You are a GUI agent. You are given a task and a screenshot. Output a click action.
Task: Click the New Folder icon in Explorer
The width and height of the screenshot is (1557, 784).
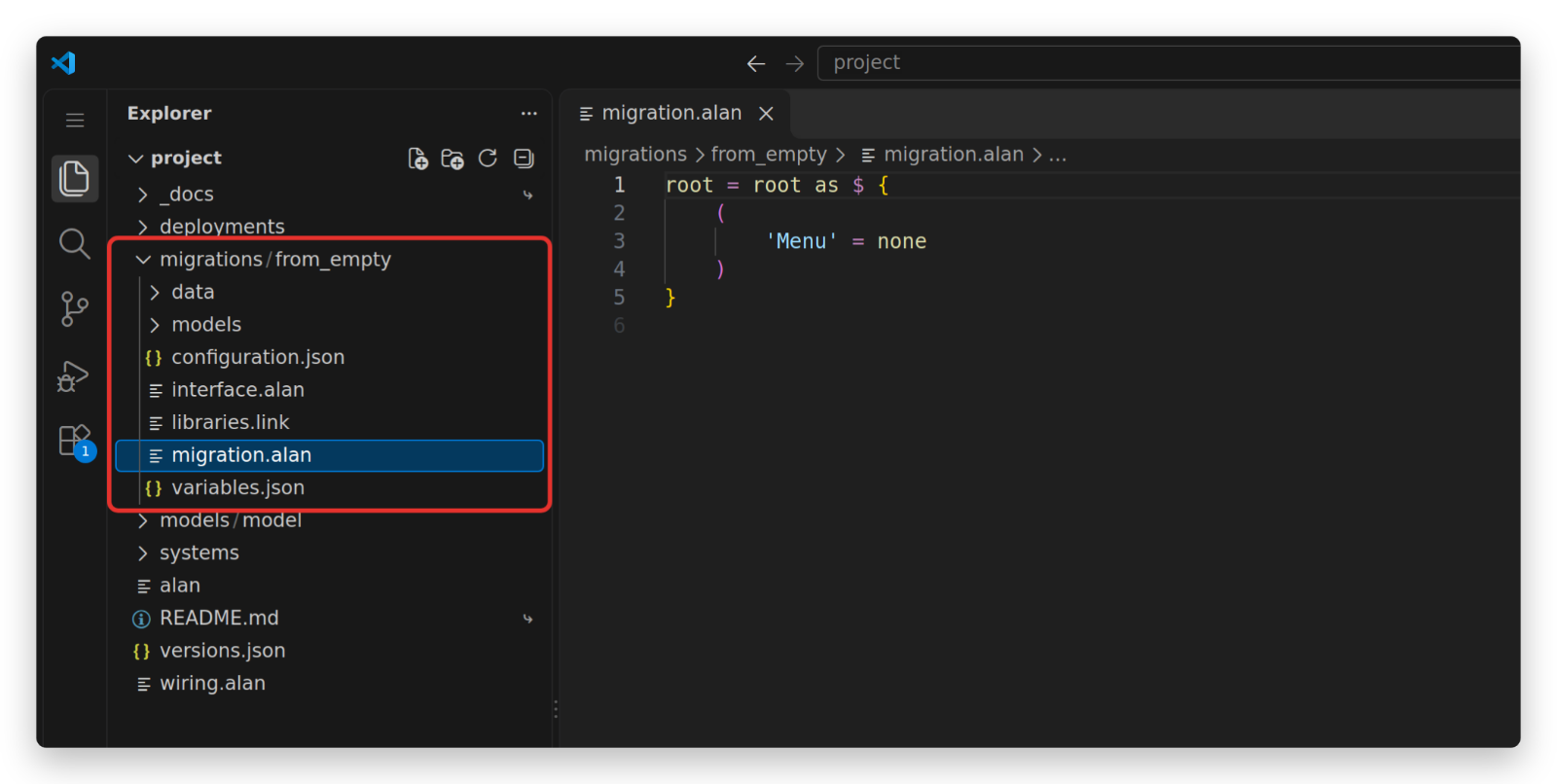click(x=453, y=159)
